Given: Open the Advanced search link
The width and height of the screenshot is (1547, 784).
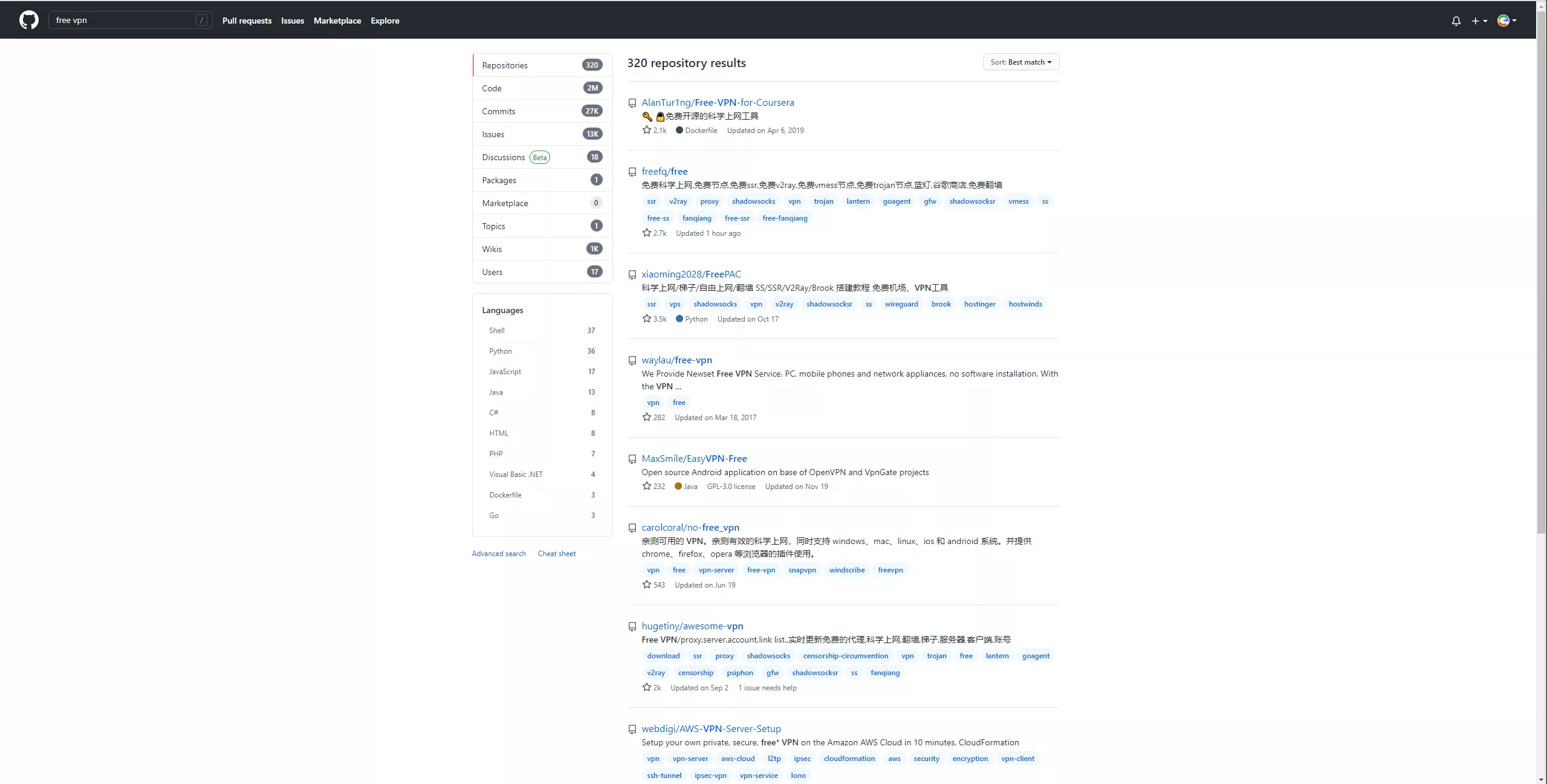Looking at the screenshot, I should pyautogui.click(x=499, y=554).
